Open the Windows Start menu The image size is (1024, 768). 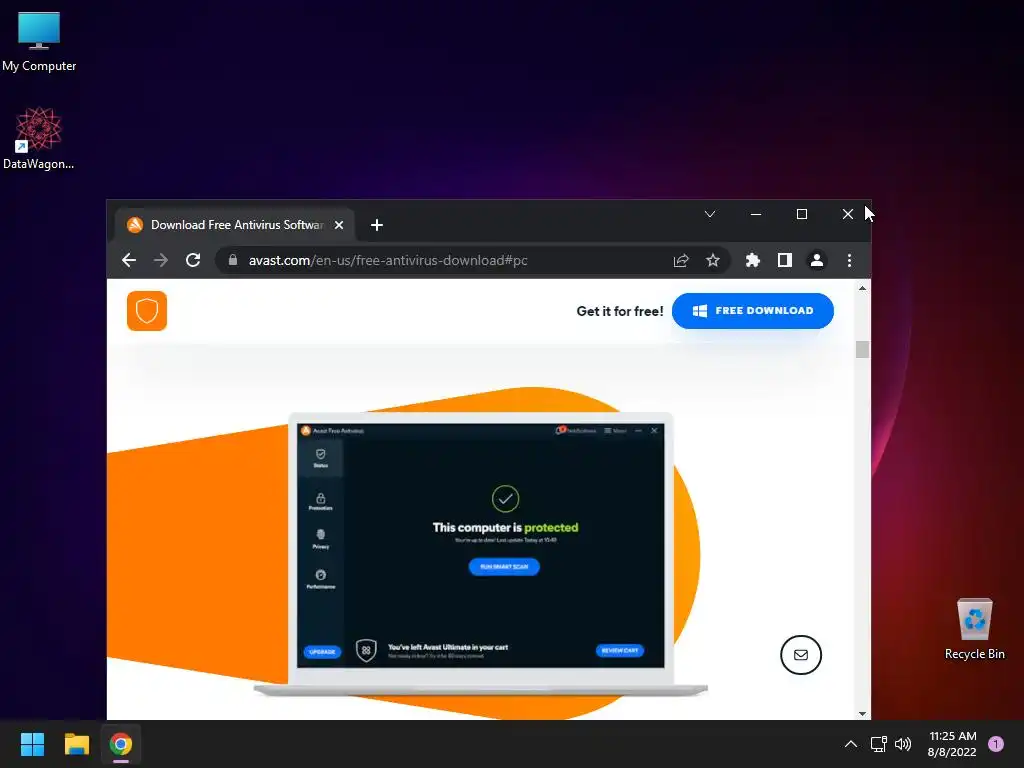pos(32,744)
